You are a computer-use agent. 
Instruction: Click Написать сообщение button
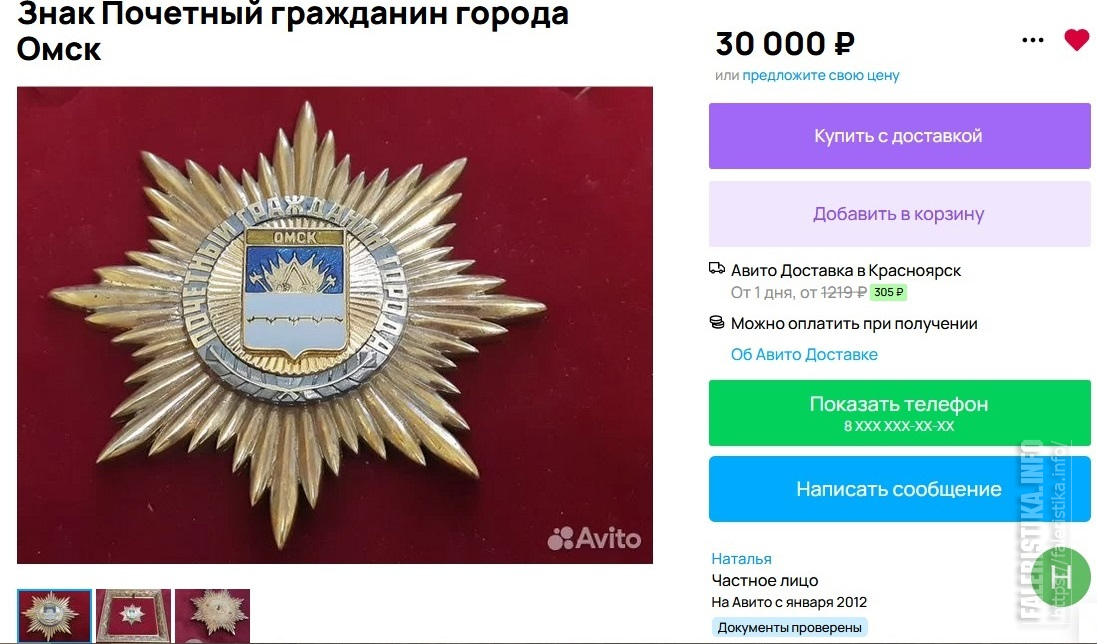tap(900, 489)
